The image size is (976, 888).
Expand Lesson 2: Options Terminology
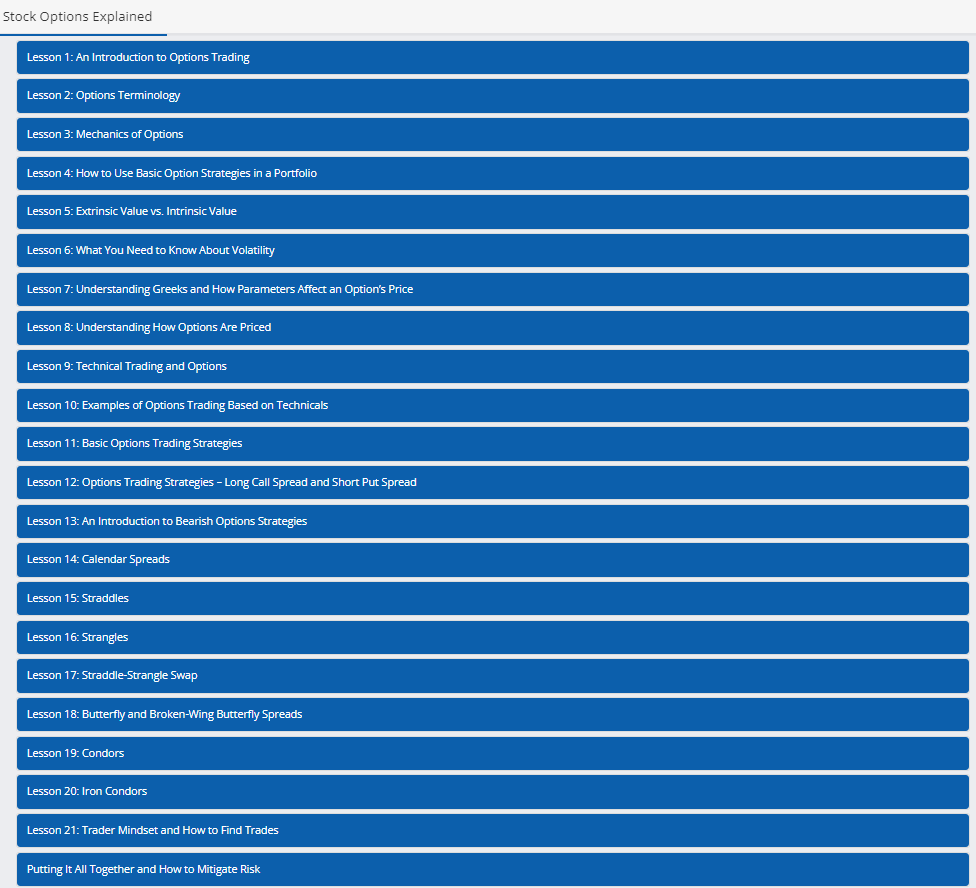492,96
